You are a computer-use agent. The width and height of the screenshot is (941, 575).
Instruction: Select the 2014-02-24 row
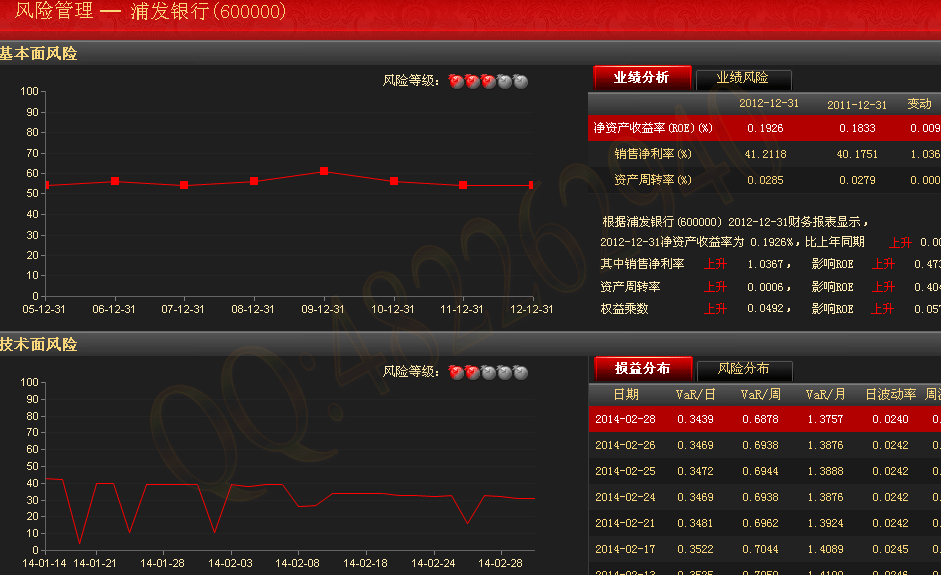coord(765,497)
